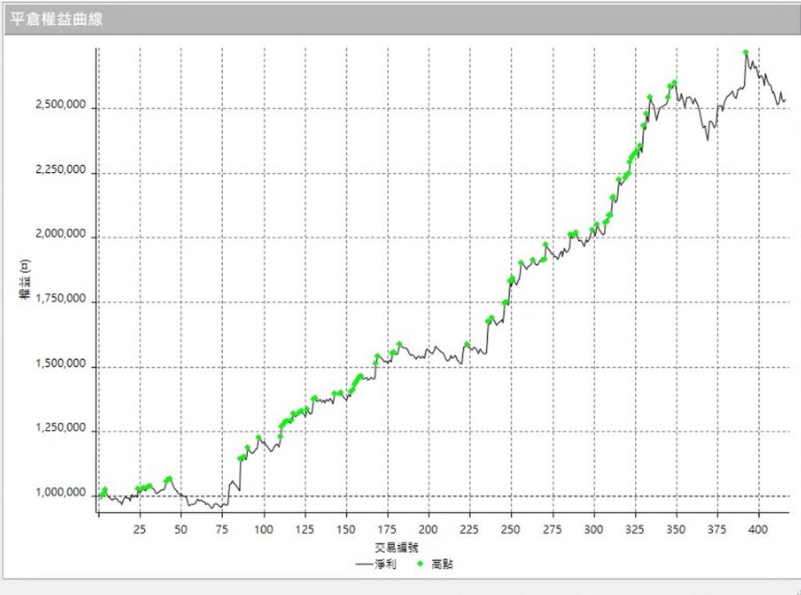Click the green diamond icon in the legend

pos(421,564)
